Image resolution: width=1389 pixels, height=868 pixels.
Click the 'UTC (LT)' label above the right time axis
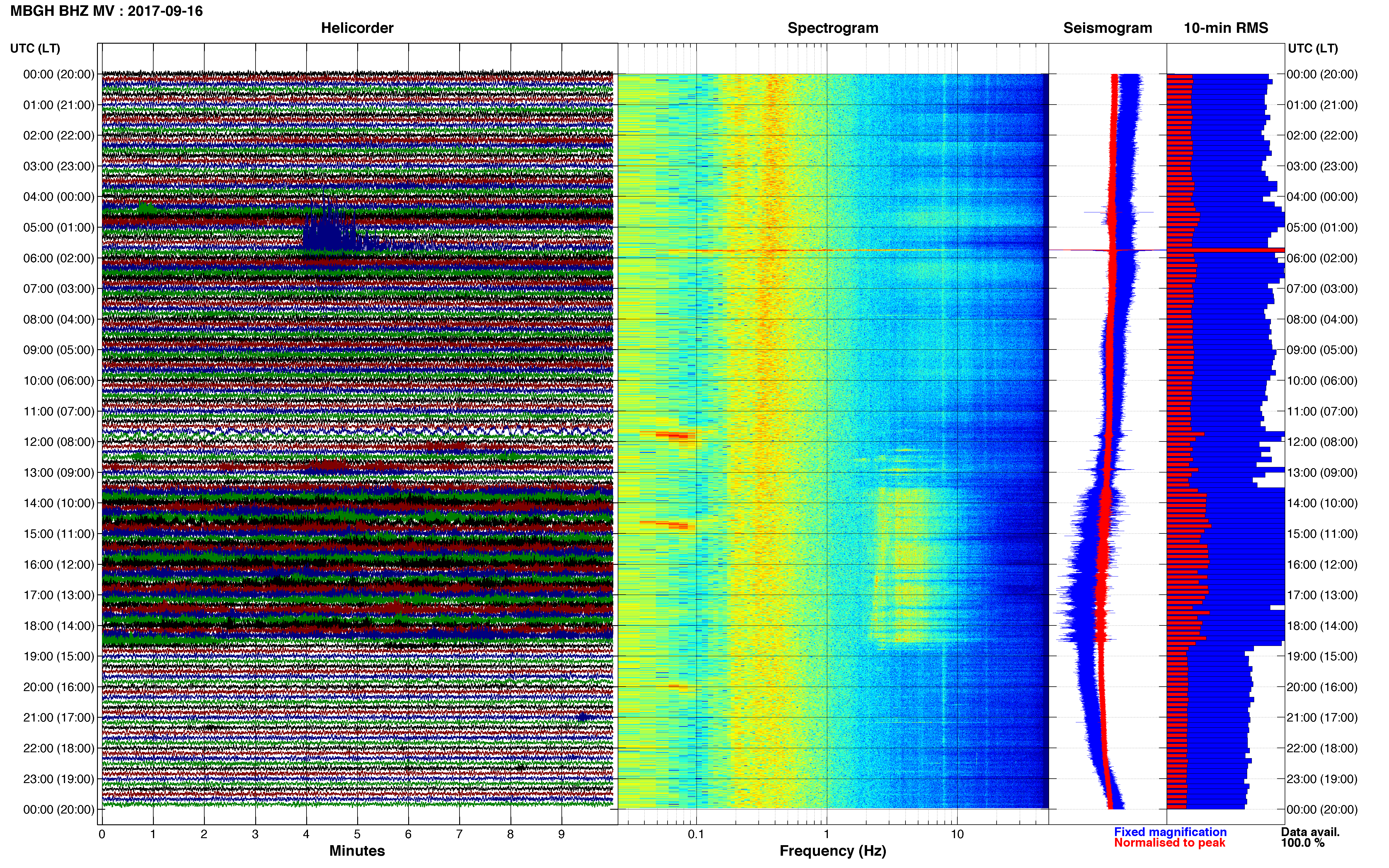[1313, 48]
